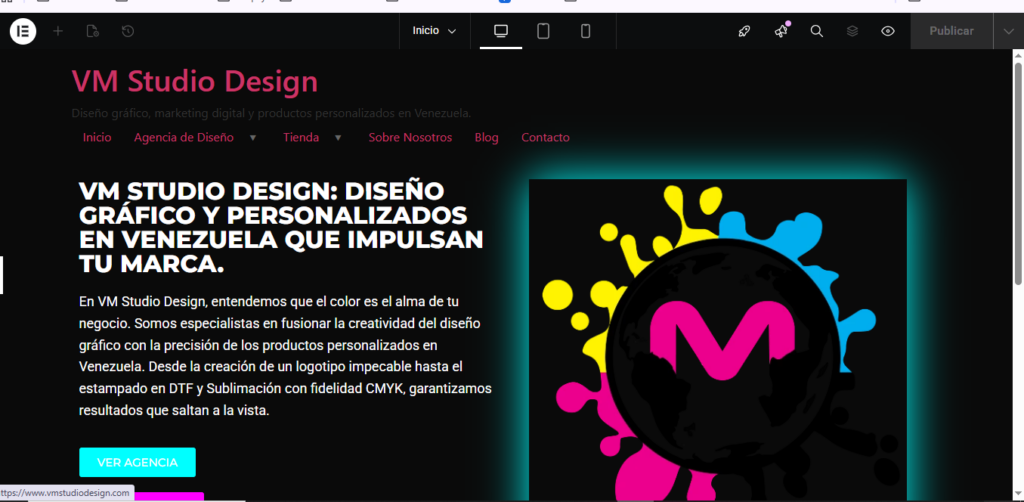Click the Publicar button
Screen dimensions: 1024x502
pyautogui.click(x=952, y=31)
